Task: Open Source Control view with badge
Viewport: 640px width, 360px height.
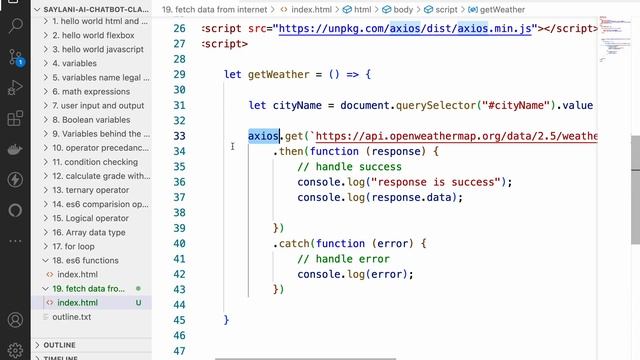Action: [x=16, y=58]
